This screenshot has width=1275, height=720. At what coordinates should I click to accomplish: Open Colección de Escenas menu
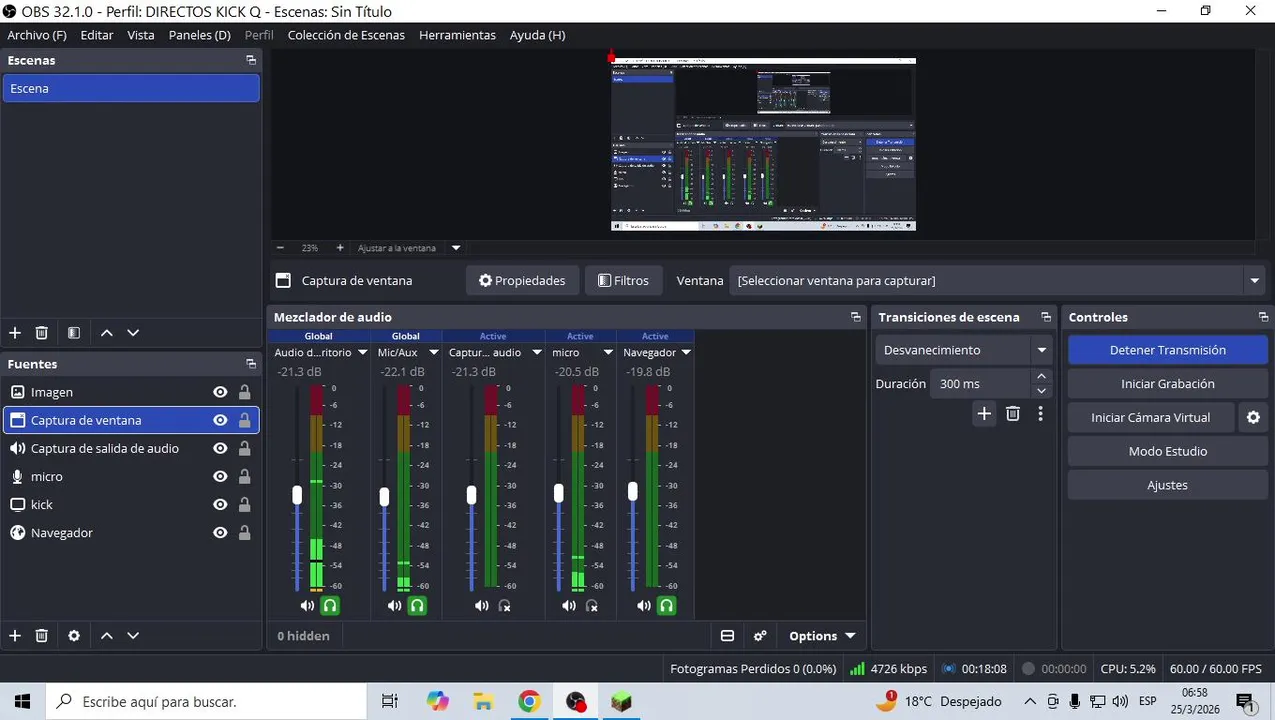coord(346,35)
